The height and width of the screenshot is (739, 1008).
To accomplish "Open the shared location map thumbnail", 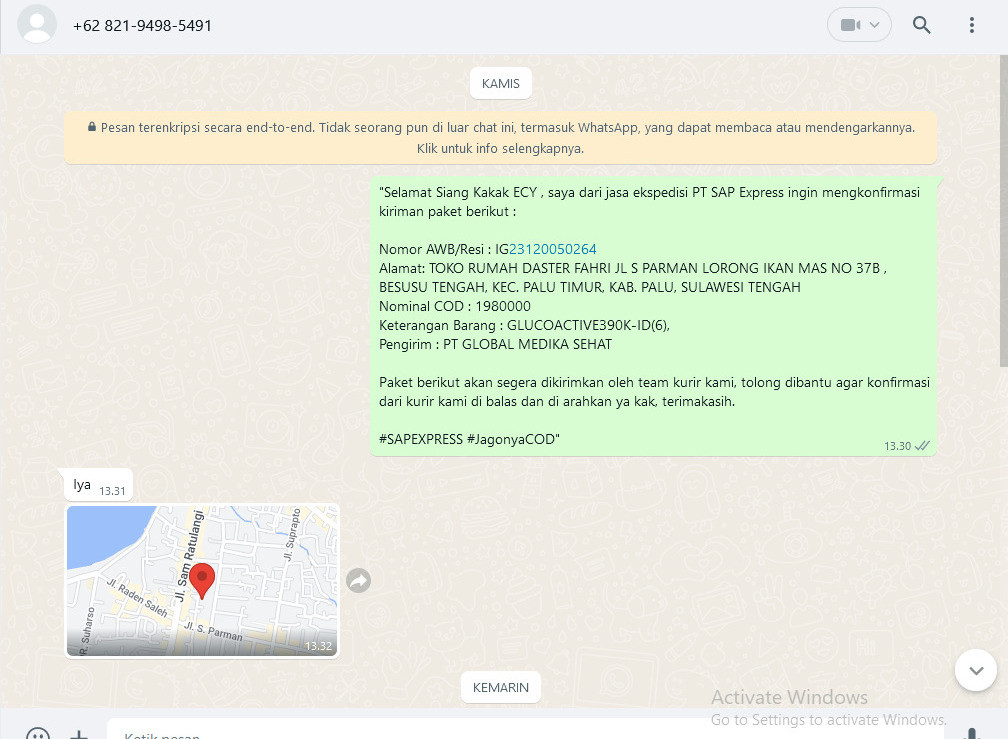I will (202, 581).
